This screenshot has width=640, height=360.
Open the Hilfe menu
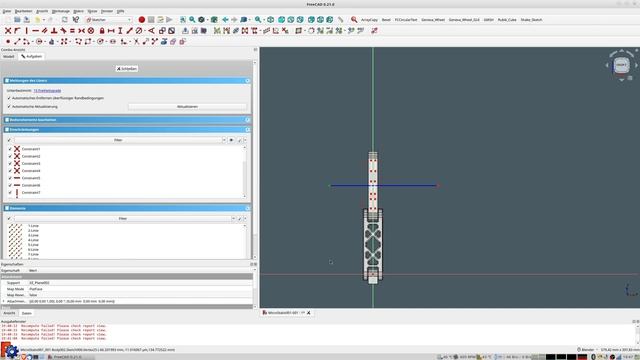(x=120, y=11)
